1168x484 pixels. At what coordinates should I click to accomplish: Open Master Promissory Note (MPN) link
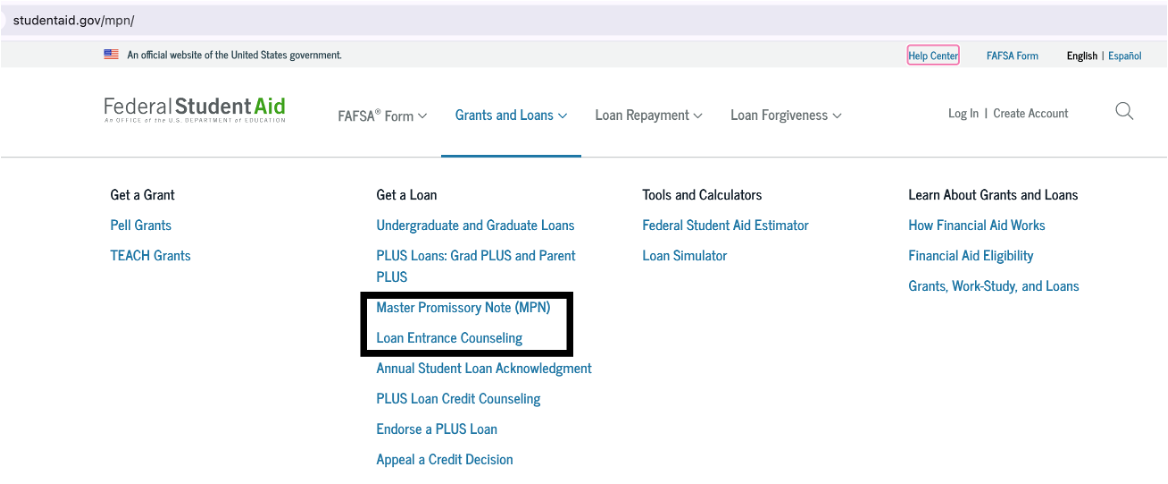pos(463,307)
